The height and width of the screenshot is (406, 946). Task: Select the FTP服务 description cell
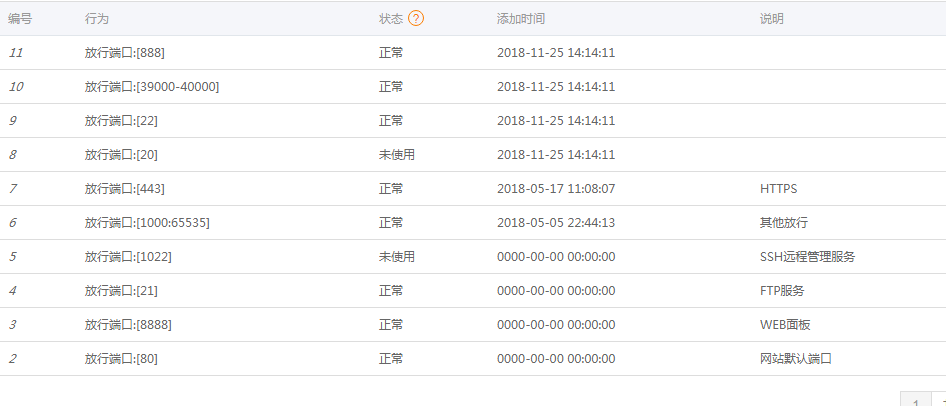click(782, 291)
